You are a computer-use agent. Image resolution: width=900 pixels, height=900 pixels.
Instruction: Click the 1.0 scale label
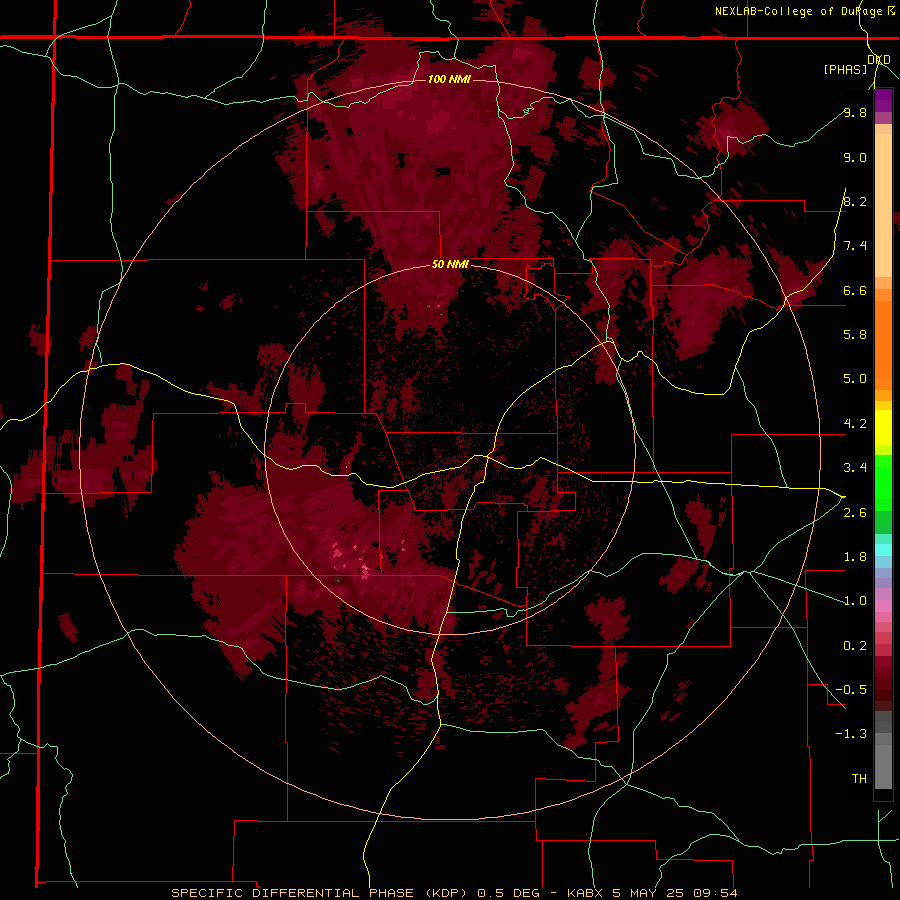855,601
